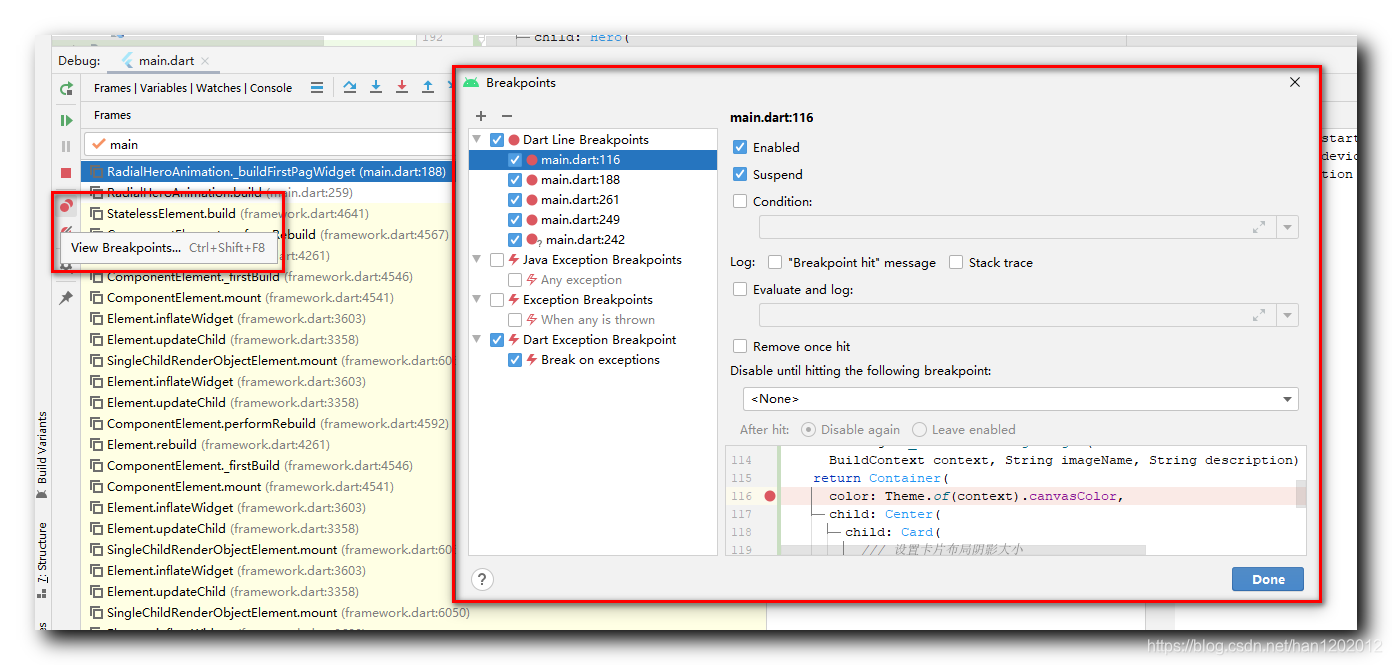Screen dimensions: 1392x665
Task: Open the Frames | Variables | Watches | Console tab
Action: [x=193, y=88]
